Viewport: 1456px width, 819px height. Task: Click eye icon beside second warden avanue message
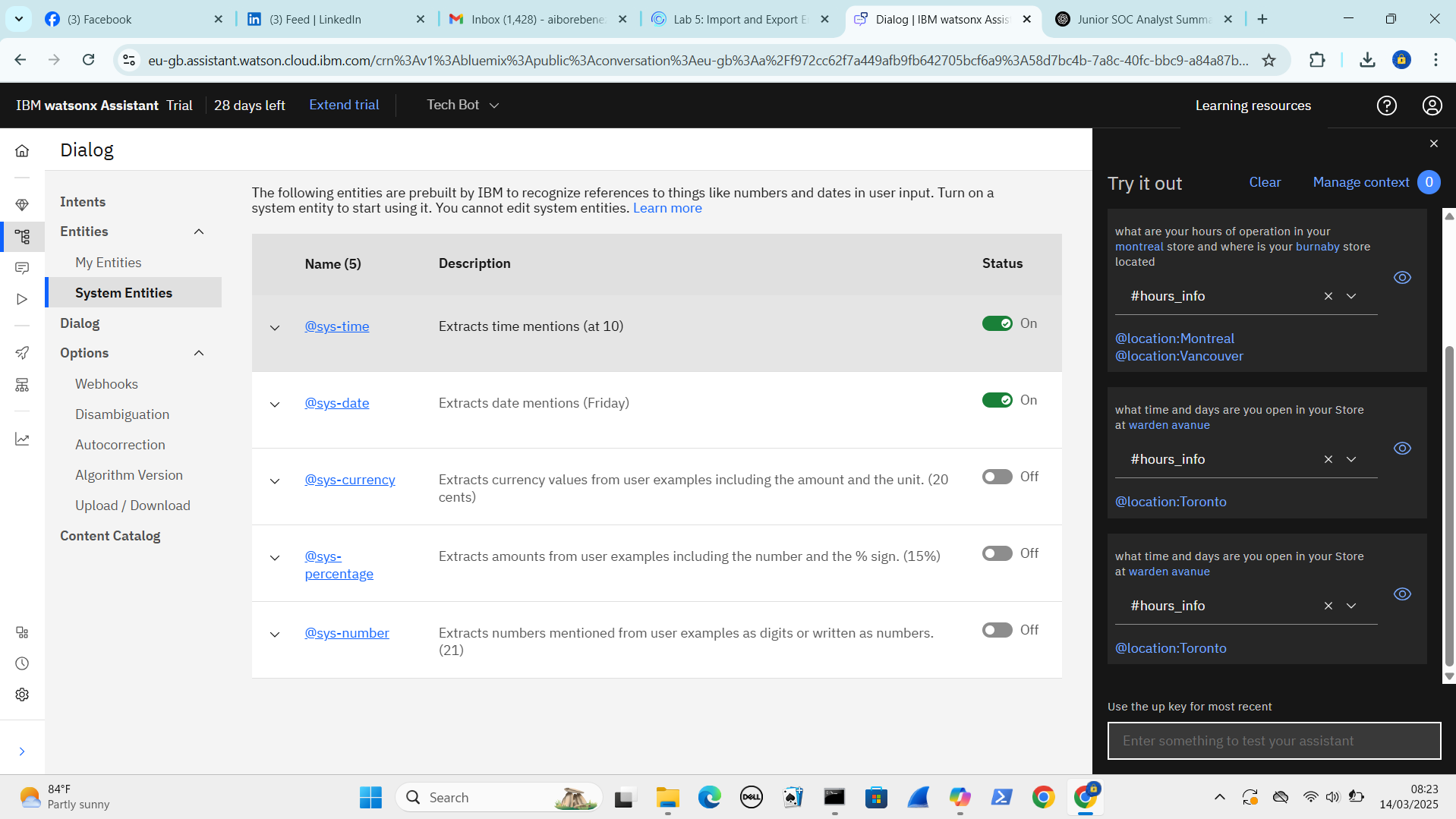pyautogui.click(x=1402, y=449)
